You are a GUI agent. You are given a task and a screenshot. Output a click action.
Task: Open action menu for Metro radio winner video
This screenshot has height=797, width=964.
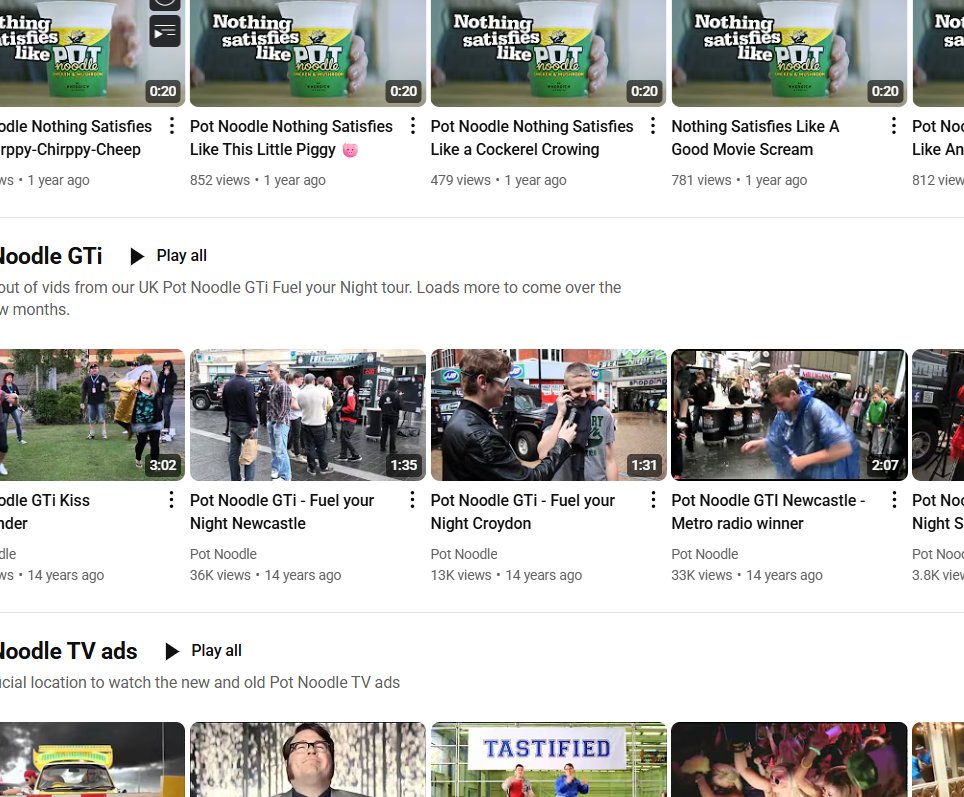894,500
